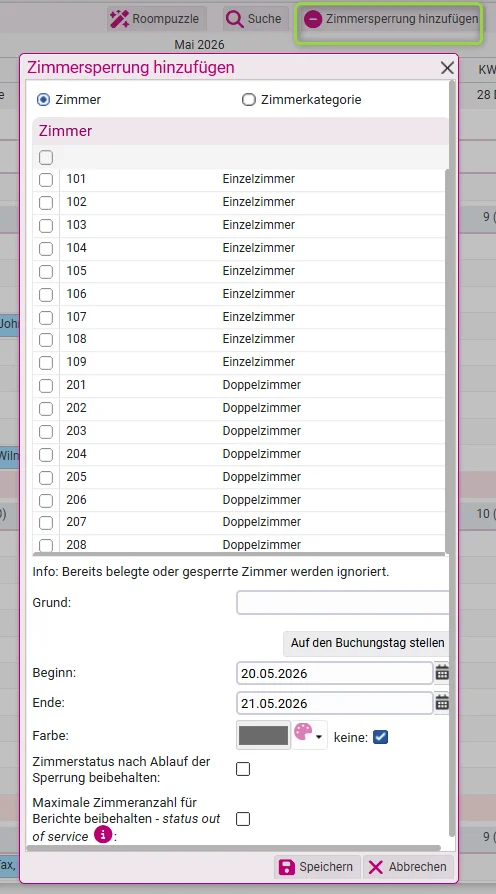The height and width of the screenshot is (894, 496).
Task: Click room number 106 text
Action: [76, 294]
